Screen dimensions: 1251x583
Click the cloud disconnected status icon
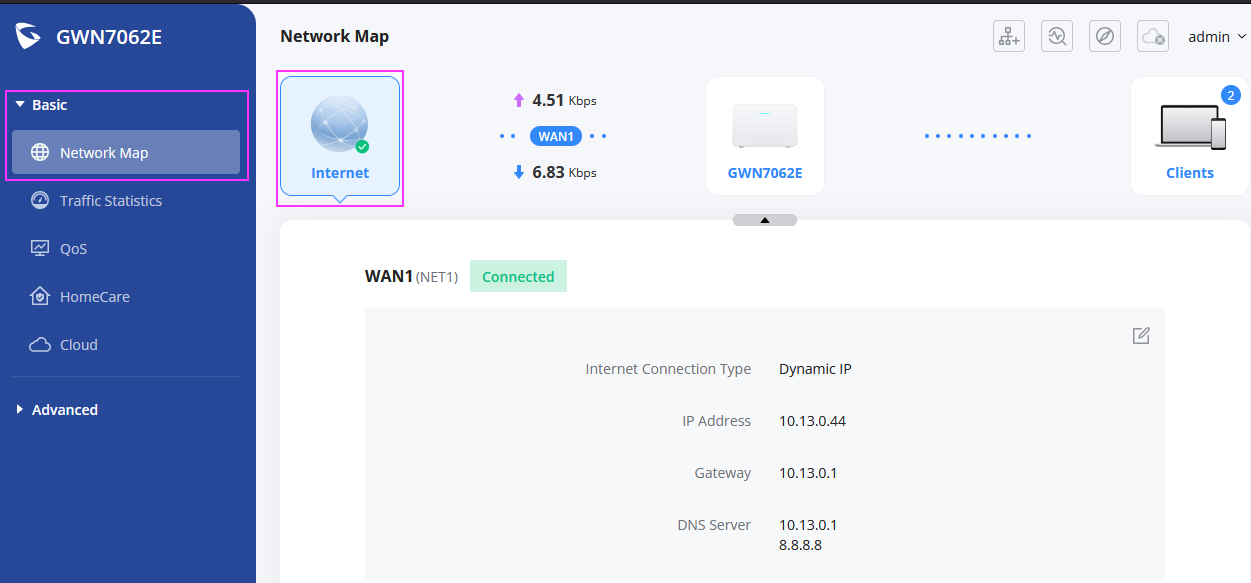pyautogui.click(x=1153, y=37)
